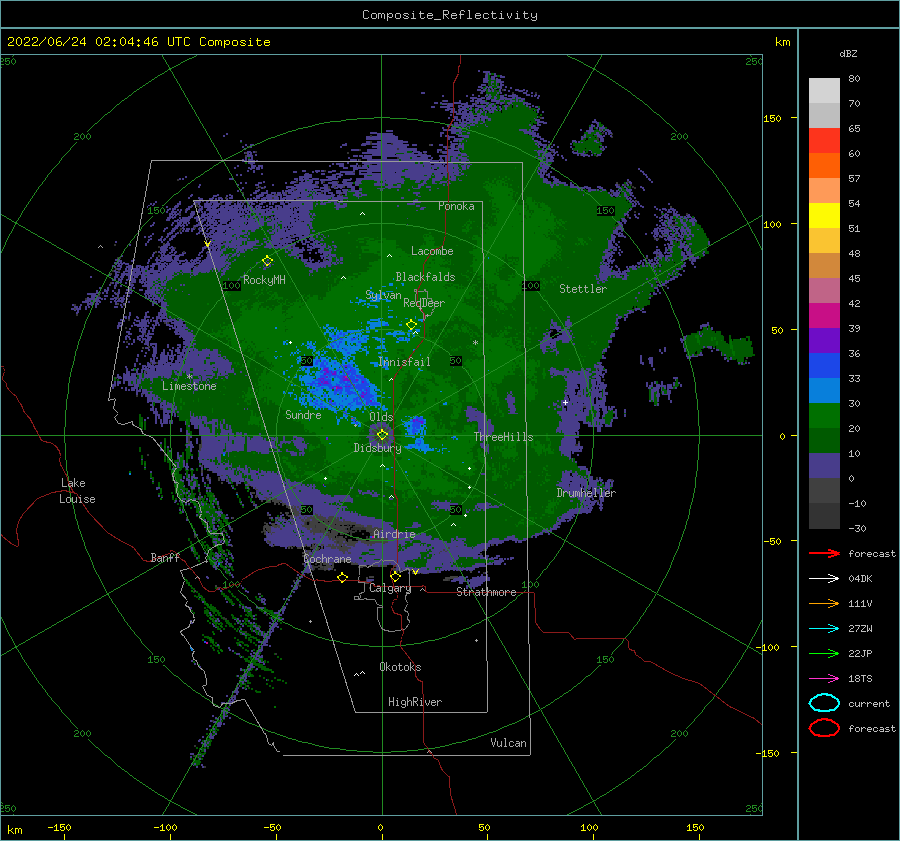The height and width of the screenshot is (841, 900).
Task: Click the Sylvan label on map
Action: pyautogui.click(x=383, y=295)
